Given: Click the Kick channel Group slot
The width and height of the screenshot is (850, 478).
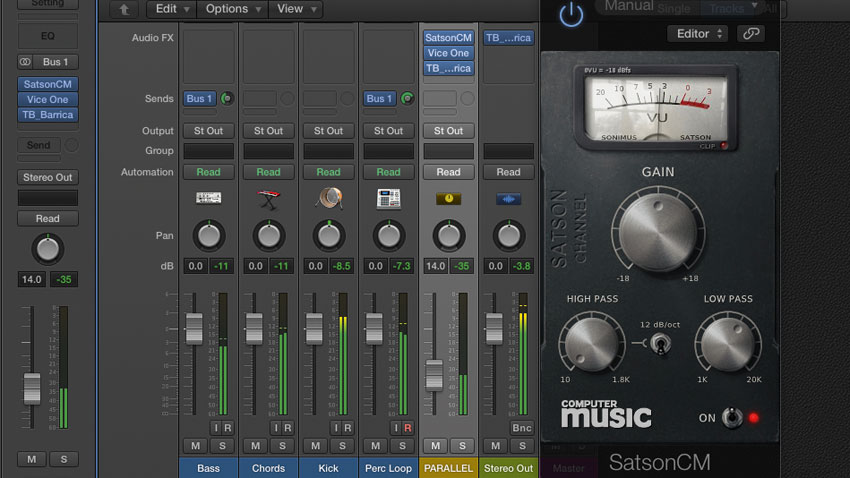Looking at the screenshot, I should [x=329, y=151].
